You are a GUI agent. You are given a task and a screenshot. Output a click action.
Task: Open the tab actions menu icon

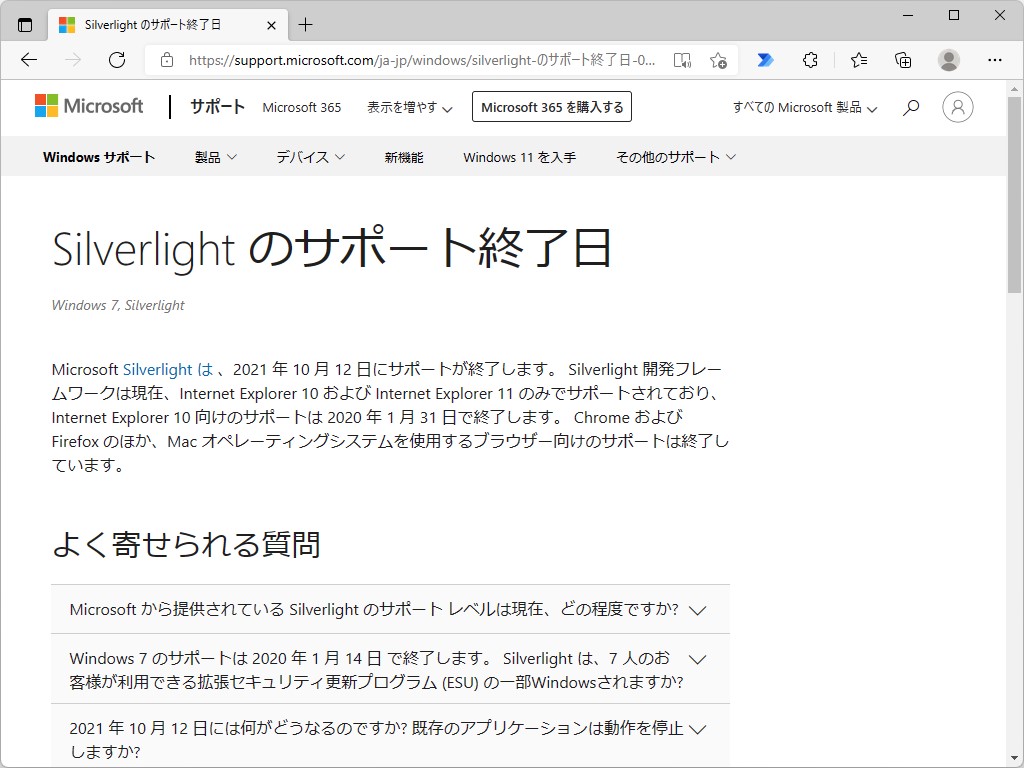point(25,24)
